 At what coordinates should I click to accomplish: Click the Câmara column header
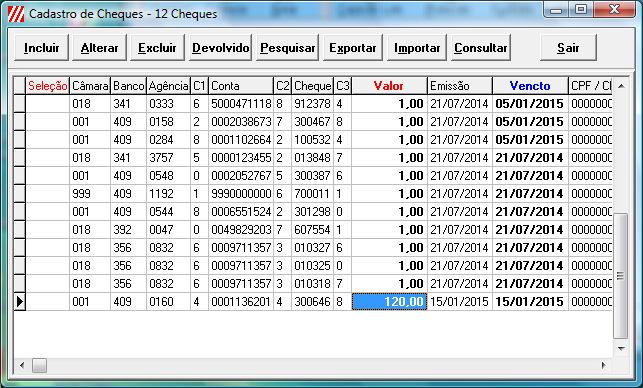pos(90,86)
